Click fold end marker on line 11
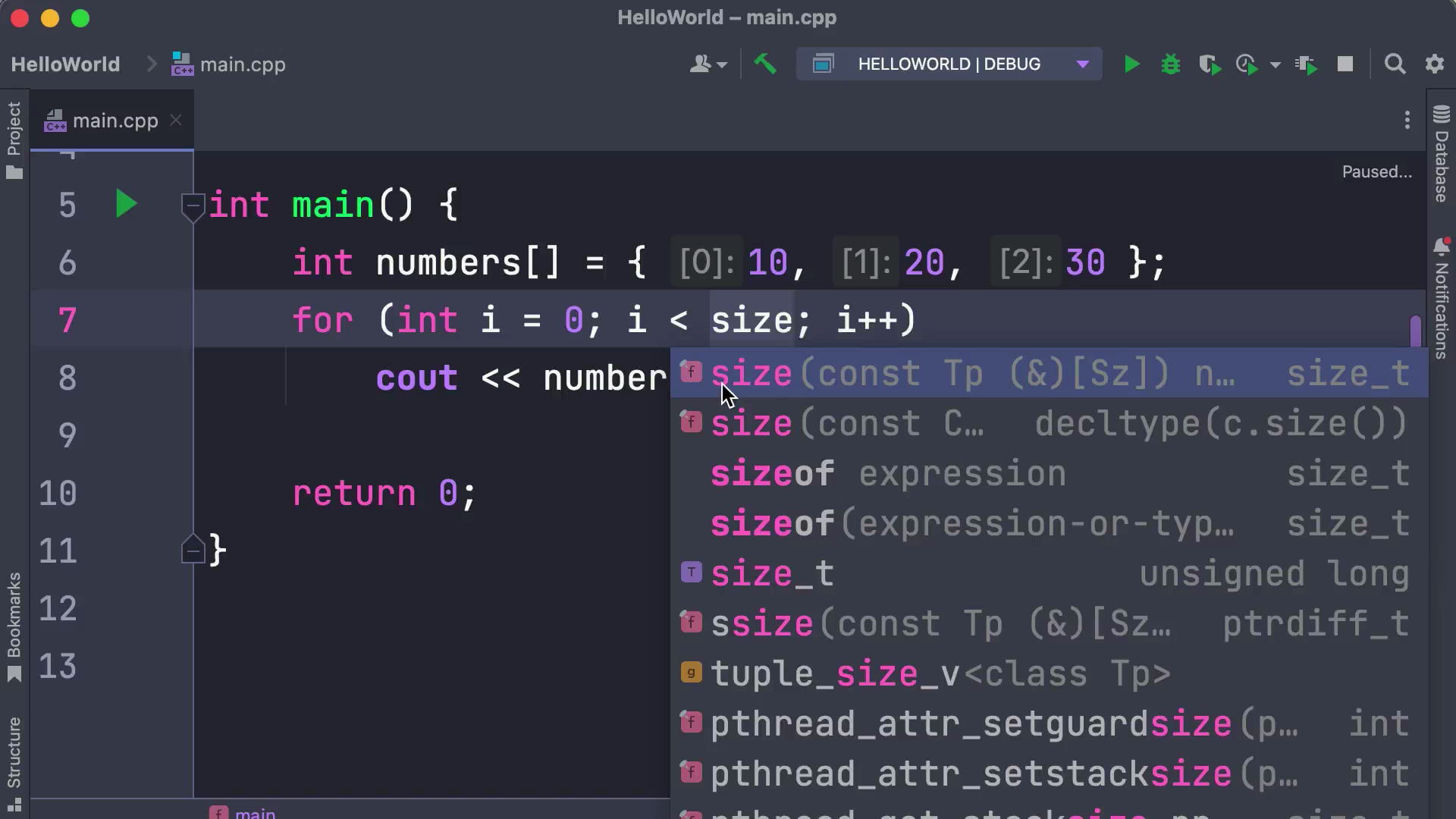Image resolution: width=1456 pixels, height=819 pixels. tap(193, 549)
